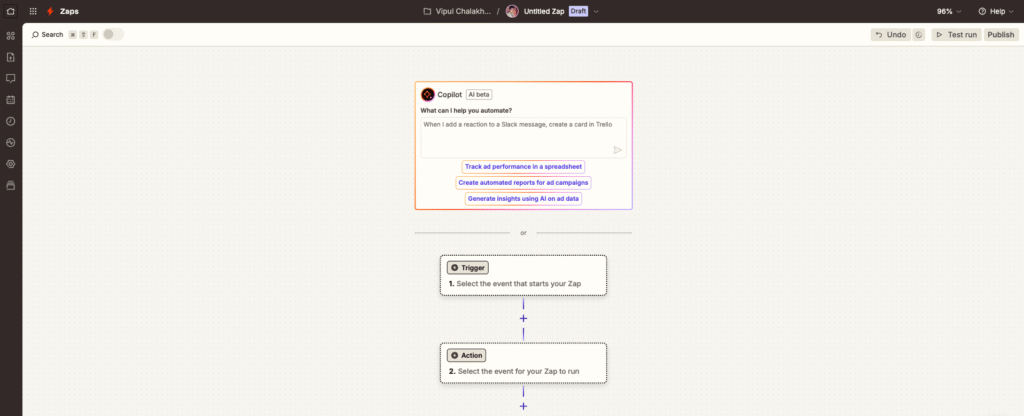This screenshot has height=416, width=1024.
Task: Click the Undo button
Action: point(890,35)
